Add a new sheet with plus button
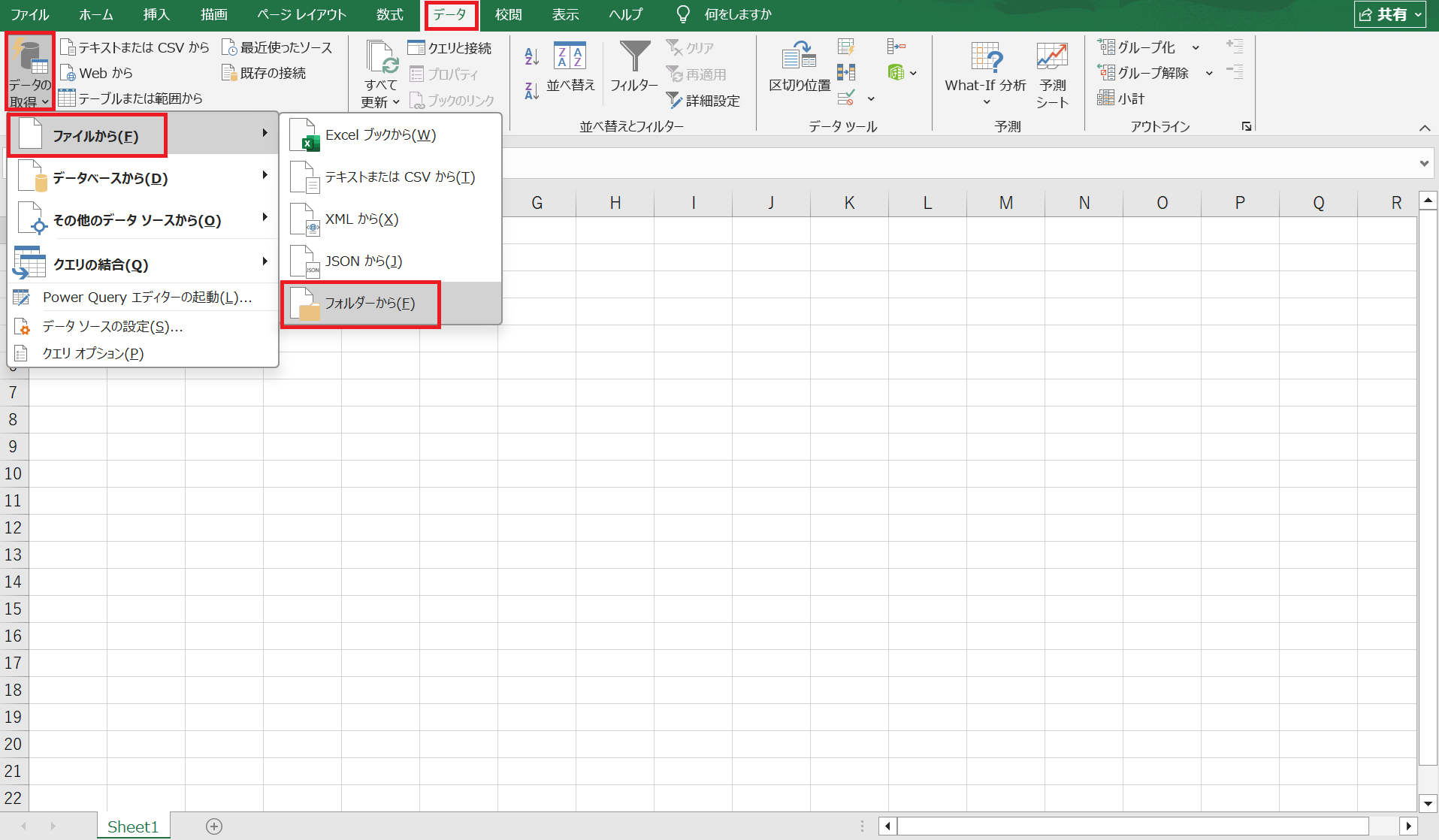 214,826
